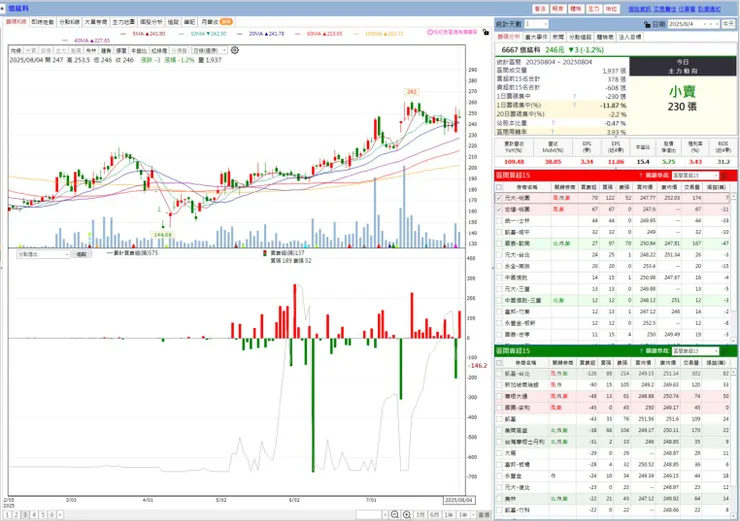Select the 1年 time range button
The width and height of the screenshot is (740, 521).
[x=449, y=515]
